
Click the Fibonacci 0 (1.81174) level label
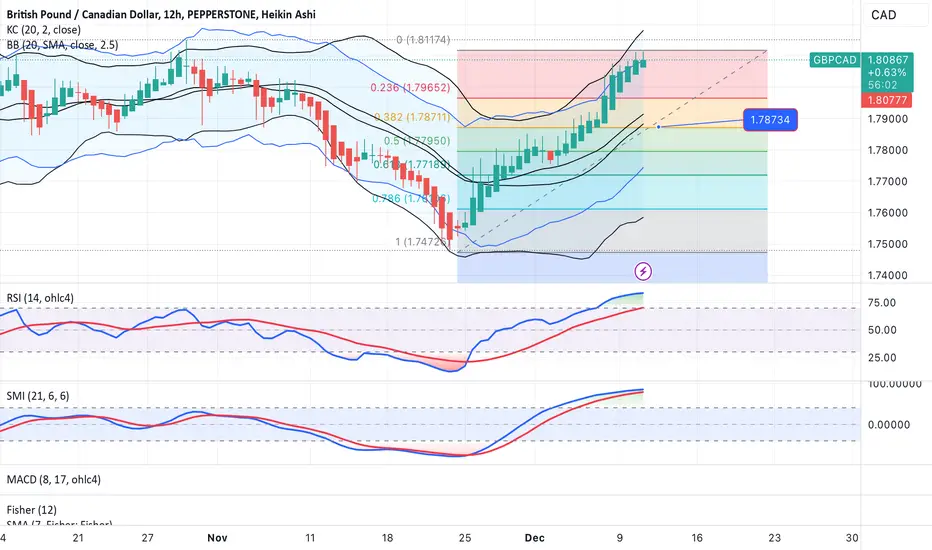pos(423,40)
